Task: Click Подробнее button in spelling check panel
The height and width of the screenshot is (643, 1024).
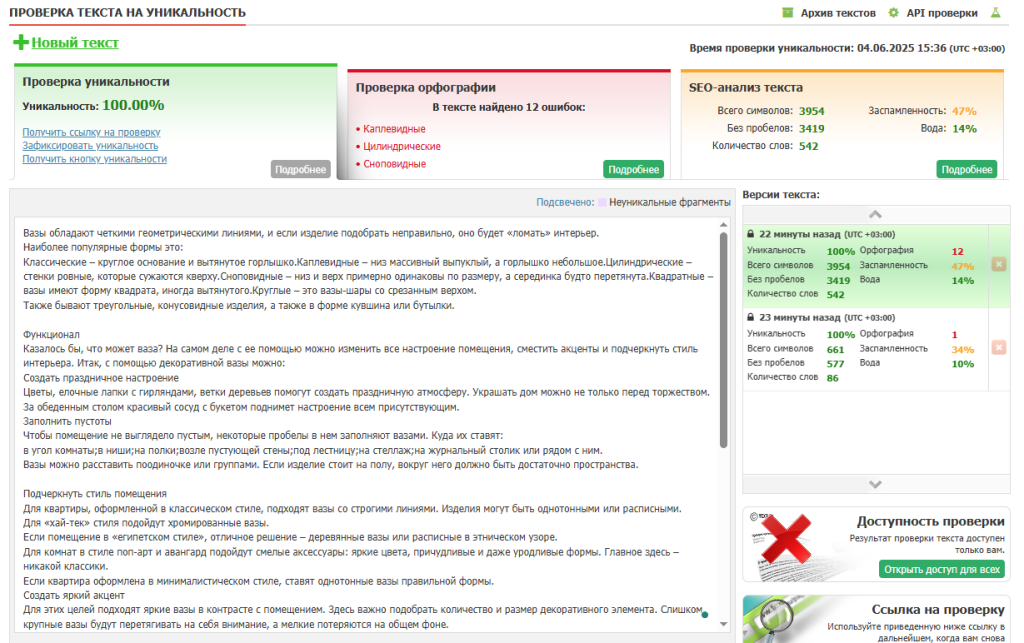Action: click(633, 169)
